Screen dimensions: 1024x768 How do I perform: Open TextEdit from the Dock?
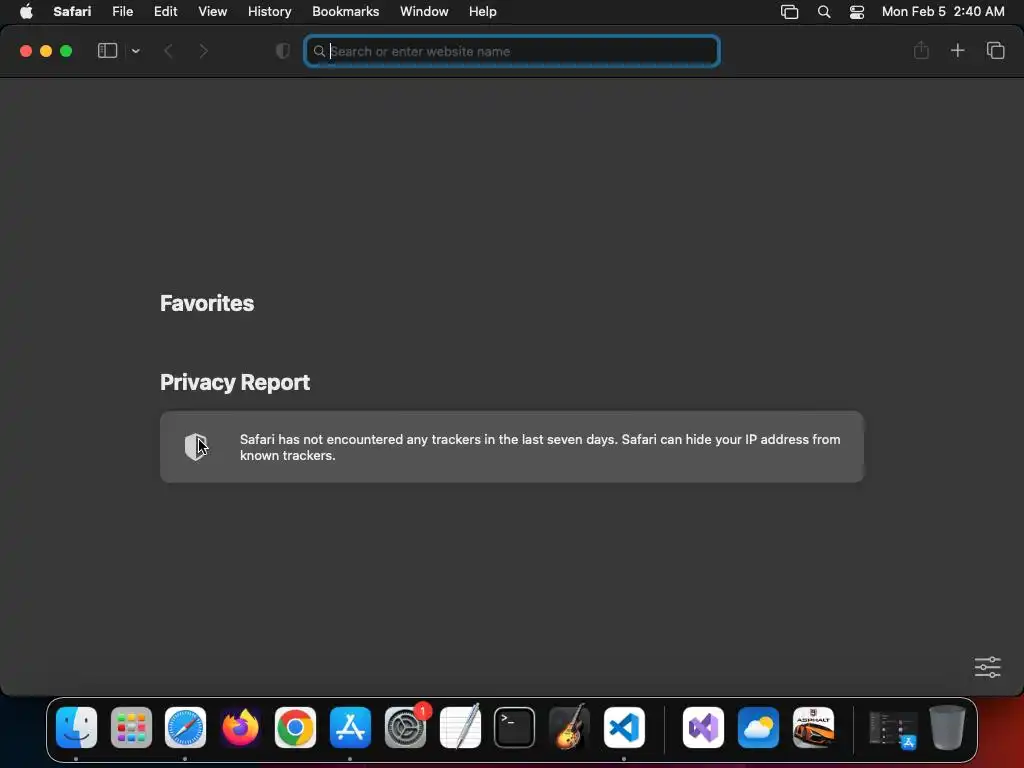(460, 727)
